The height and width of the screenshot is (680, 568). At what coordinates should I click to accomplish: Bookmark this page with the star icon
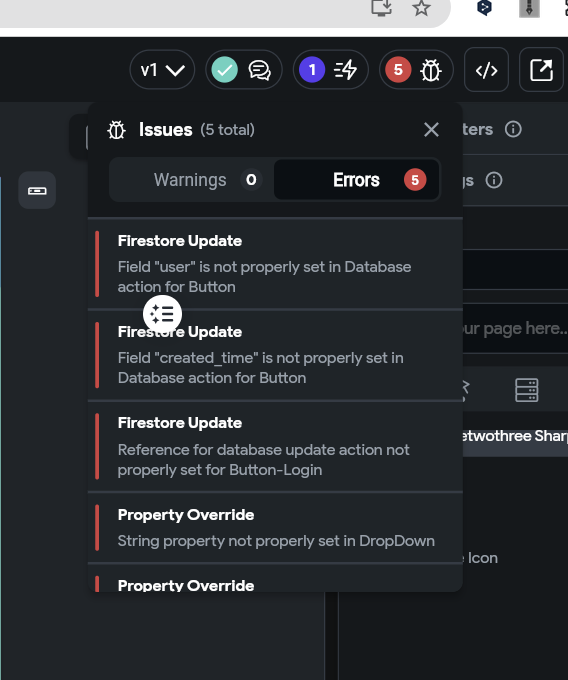(x=421, y=8)
